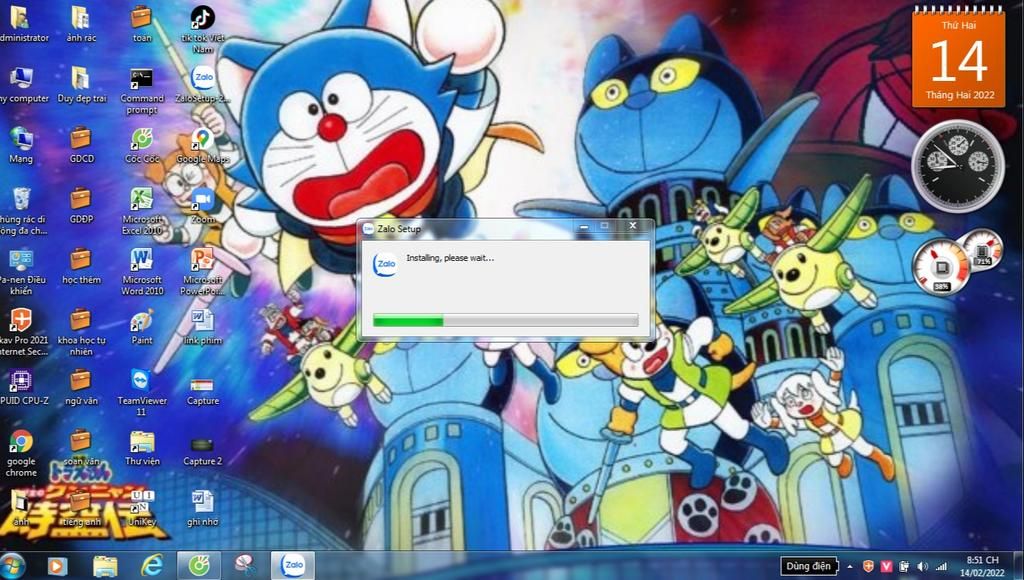Select the ZaloSetup installer file icon
The height and width of the screenshot is (580, 1024).
(202, 85)
